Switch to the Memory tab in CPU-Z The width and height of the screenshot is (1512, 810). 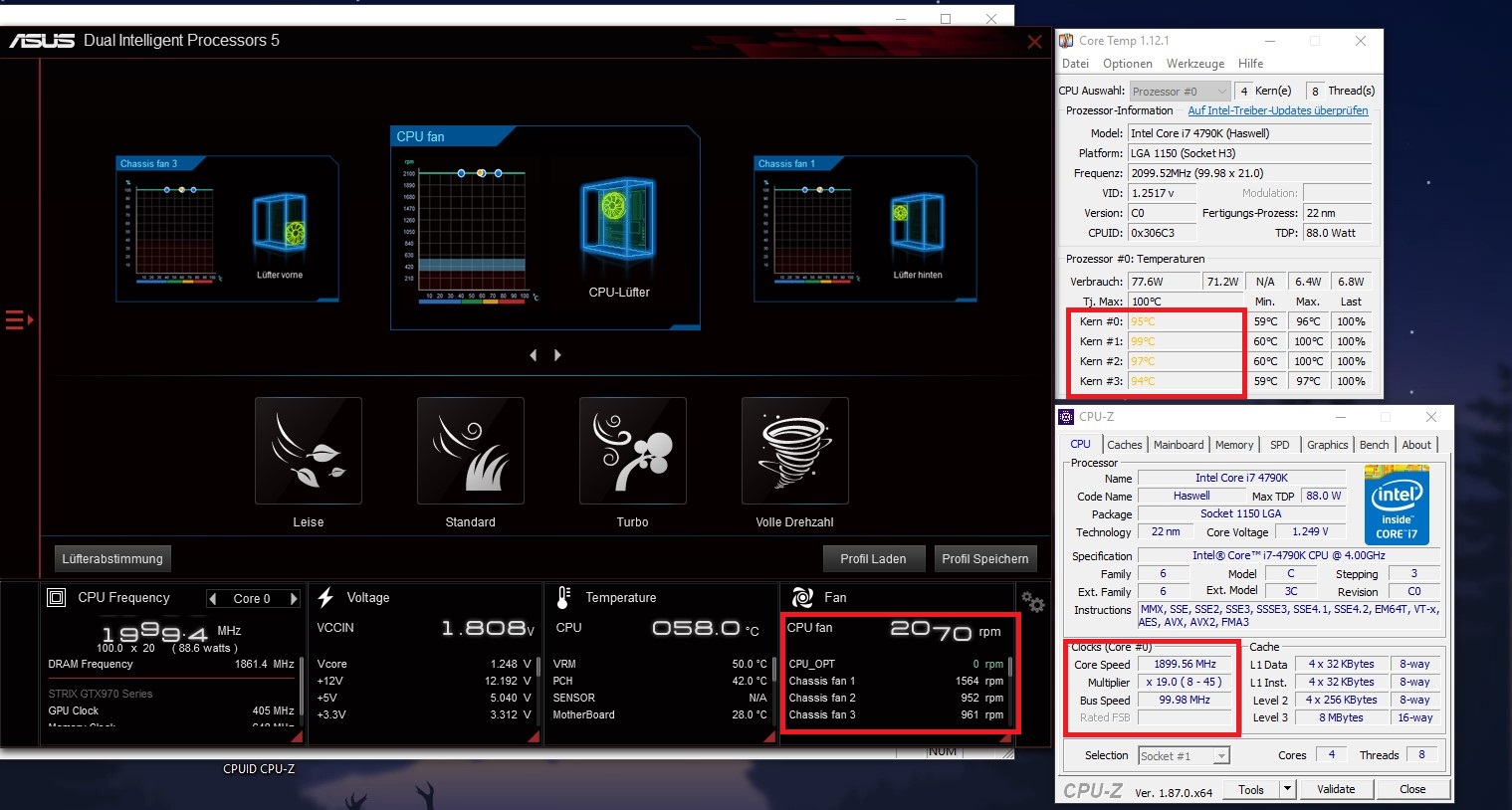(1234, 445)
